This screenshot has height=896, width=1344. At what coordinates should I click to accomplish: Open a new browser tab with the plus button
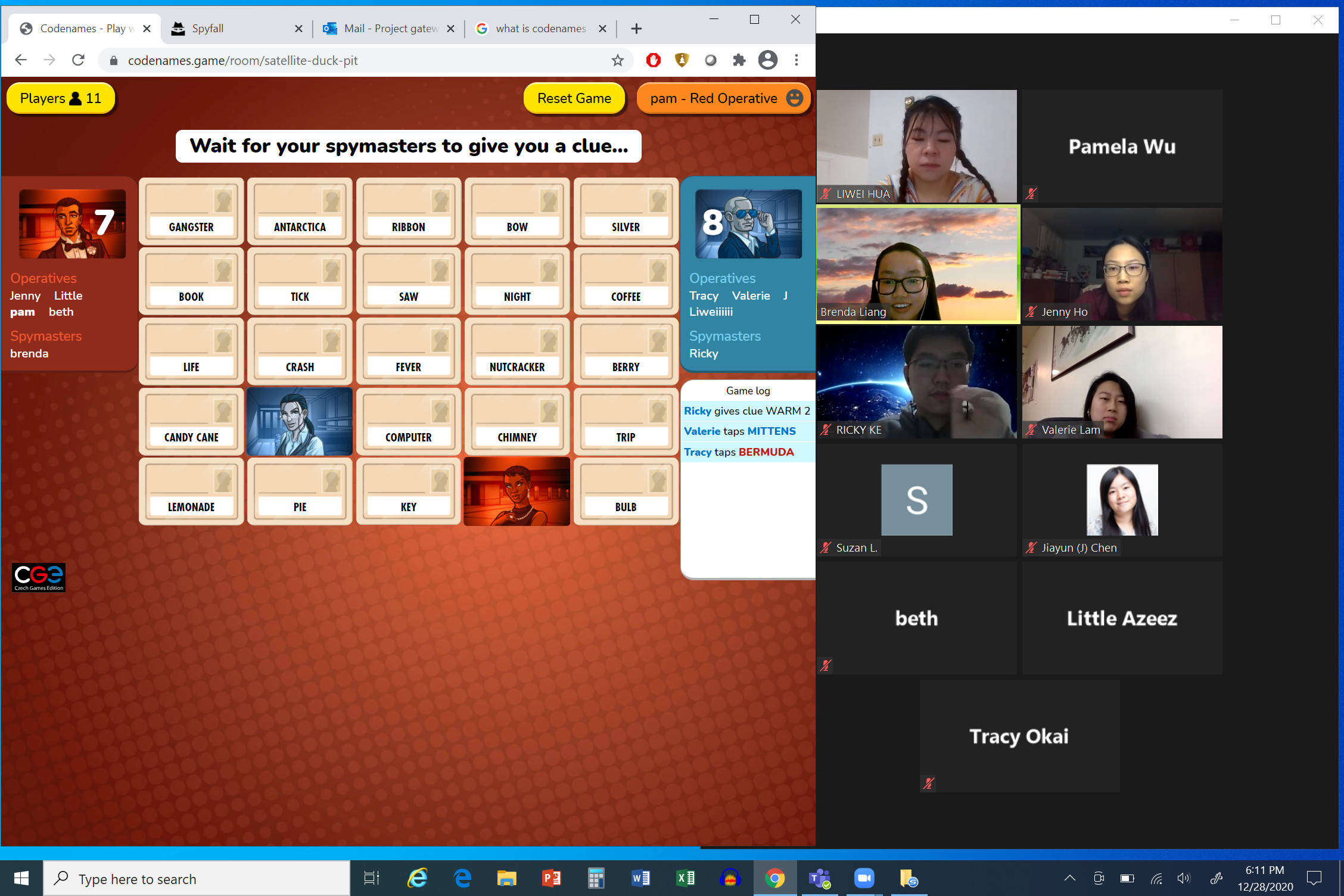pos(636,29)
